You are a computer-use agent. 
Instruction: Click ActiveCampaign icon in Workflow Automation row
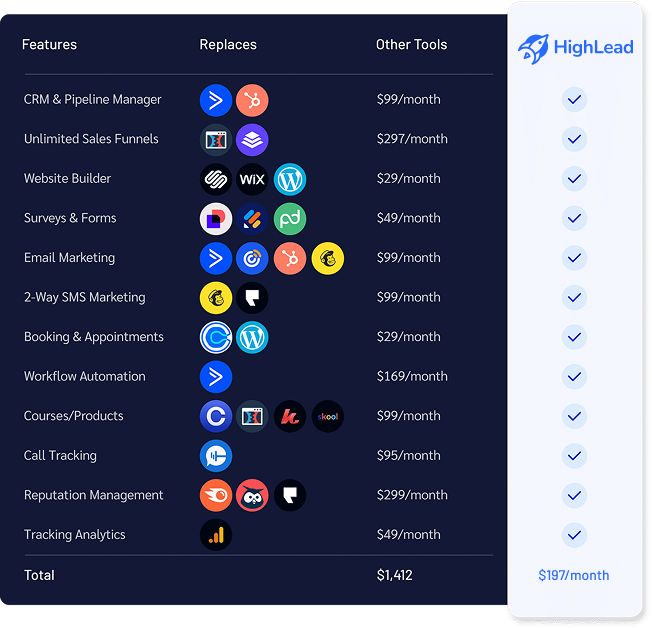(216, 377)
